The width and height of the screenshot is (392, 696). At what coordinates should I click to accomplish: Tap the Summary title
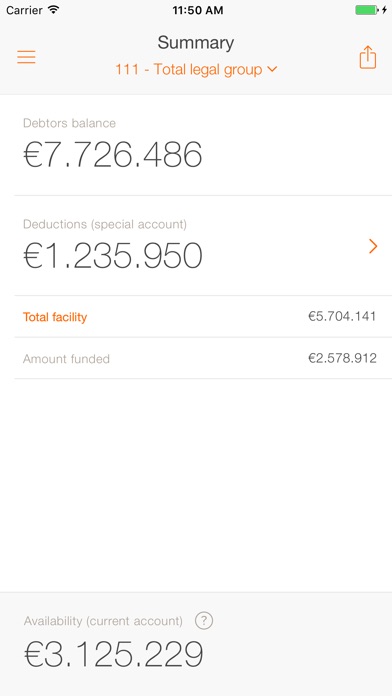tap(196, 43)
